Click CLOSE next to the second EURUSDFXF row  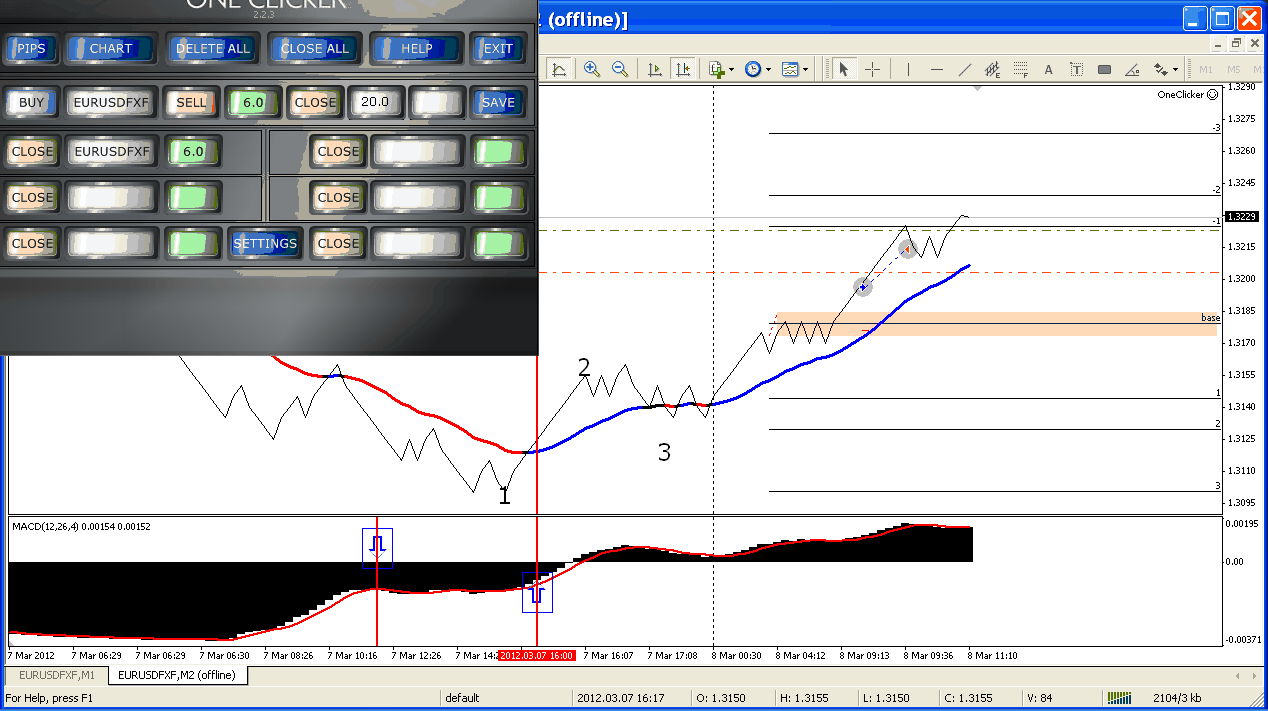[x=31, y=151]
